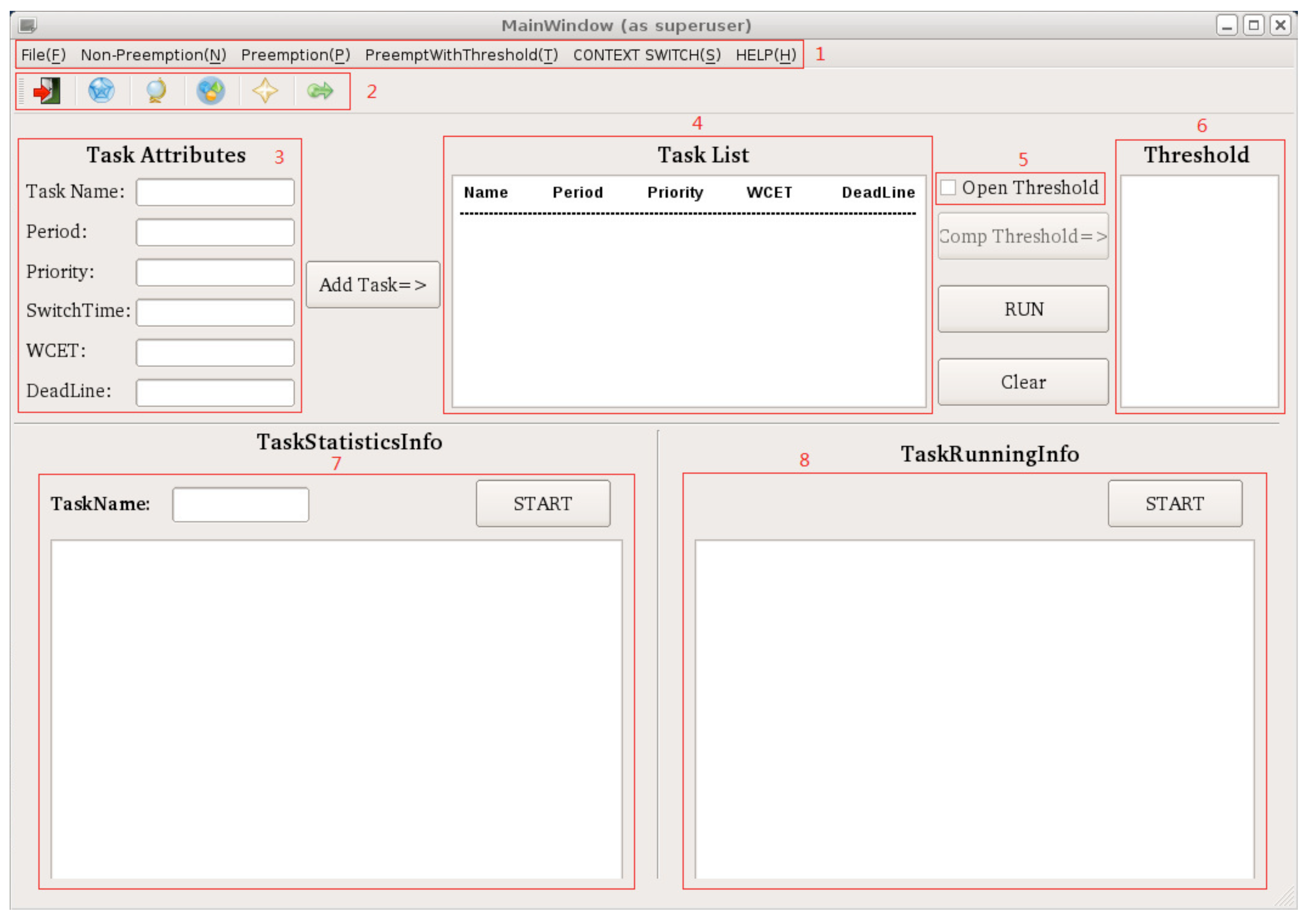Click the window system menu icon in title bar
The height and width of the screenshot is (924, 1311).
(27, 26)
